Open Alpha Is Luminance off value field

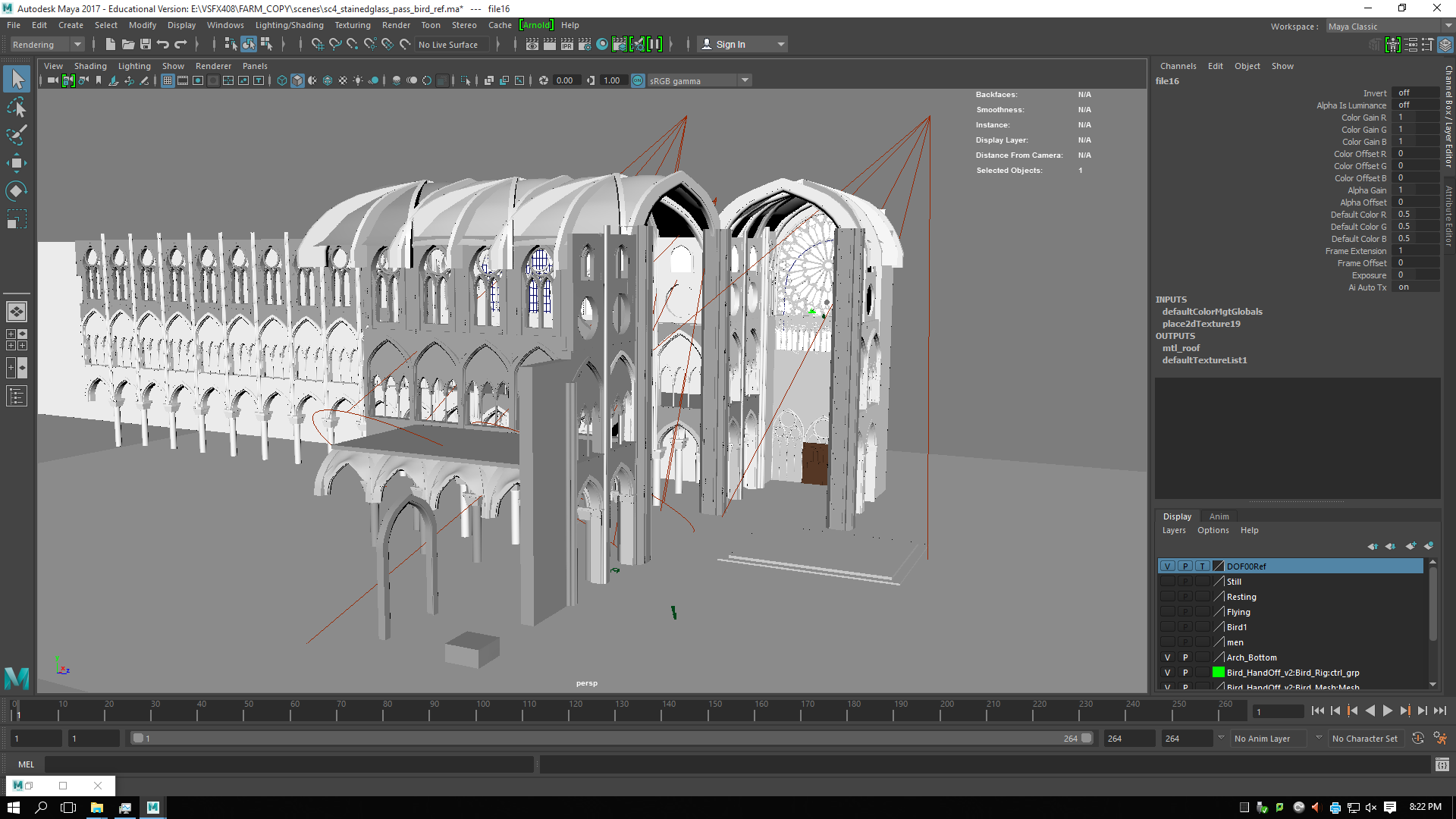[1417, 105]
